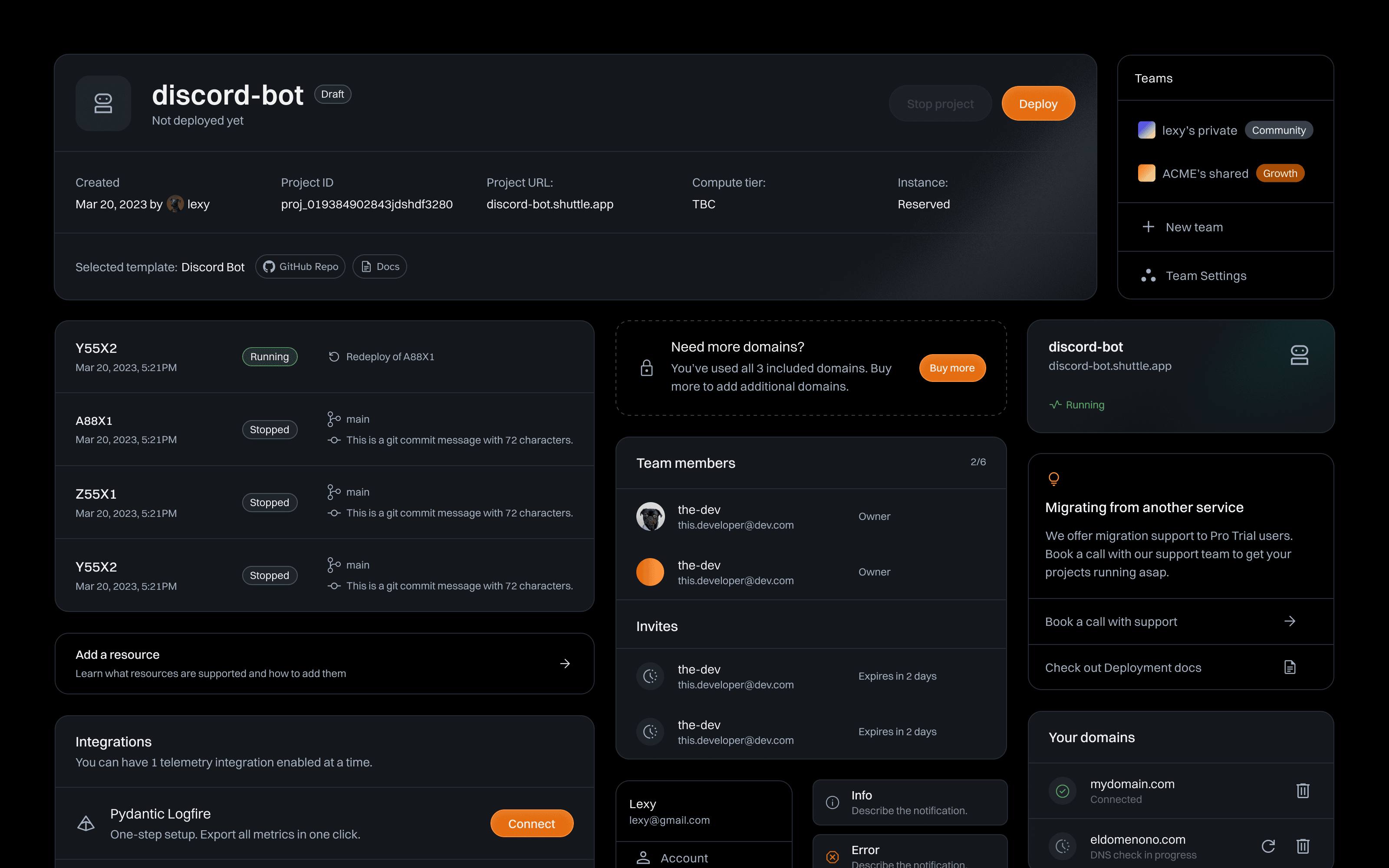This screenshot has width=1389, height=868.
Task: Refresh DNS check for eldomenono.com
Action: click(x=1268, y=845)
